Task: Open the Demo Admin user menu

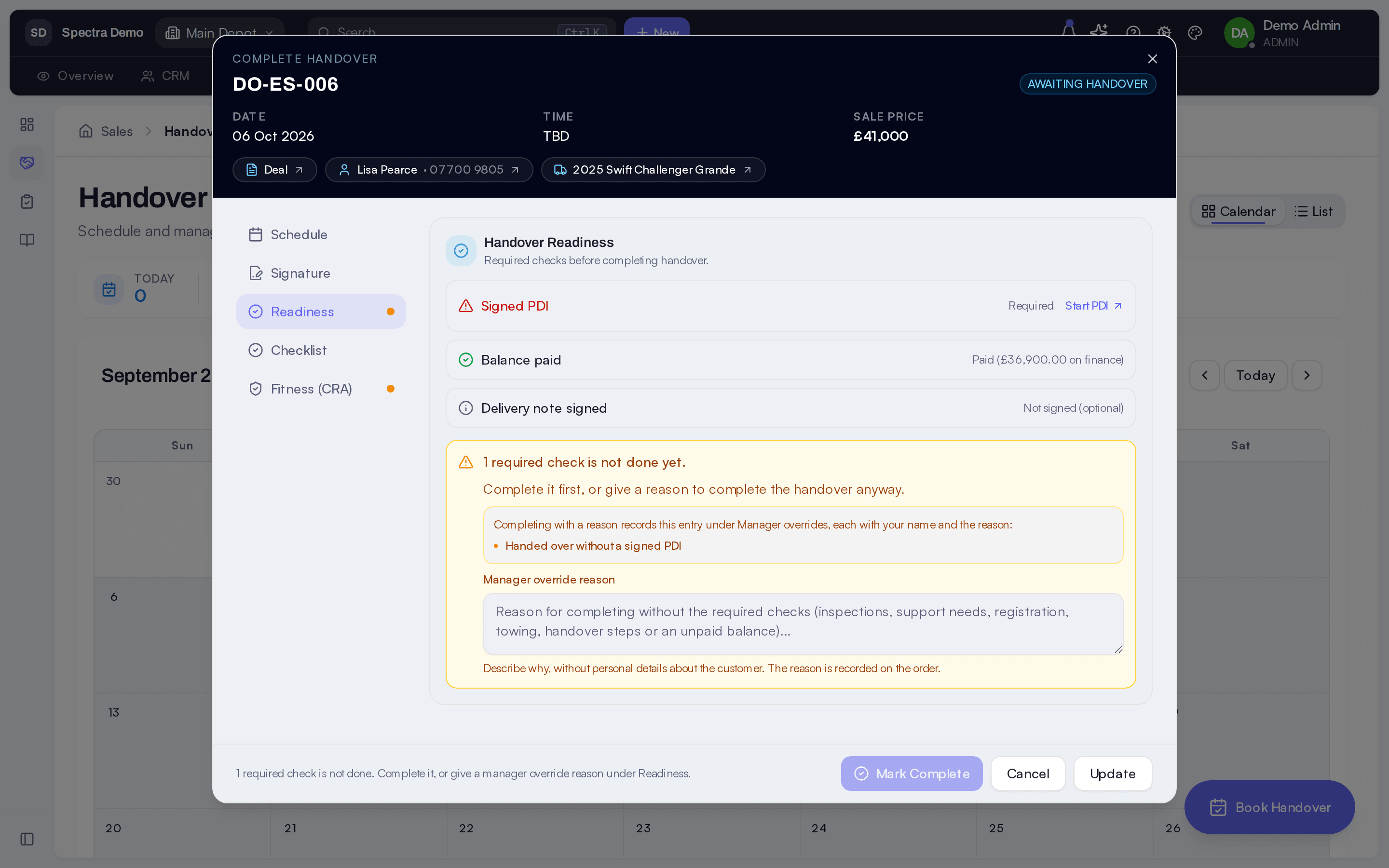Action: [1282, 33]
